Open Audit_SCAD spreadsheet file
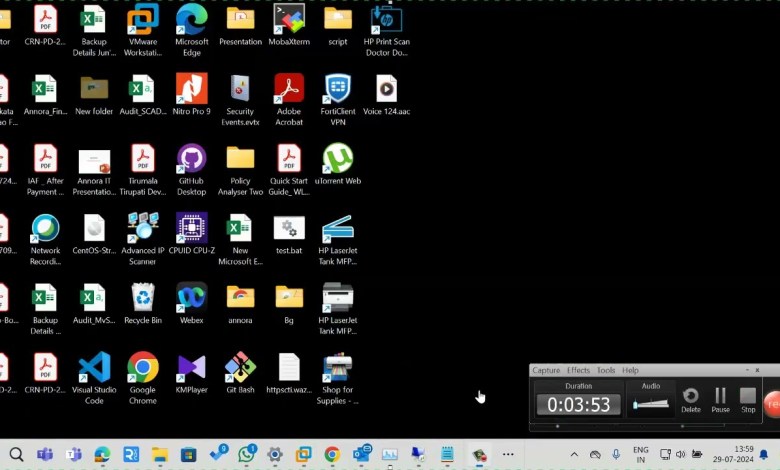The image size is (780, 470). (x=143, y=94)
